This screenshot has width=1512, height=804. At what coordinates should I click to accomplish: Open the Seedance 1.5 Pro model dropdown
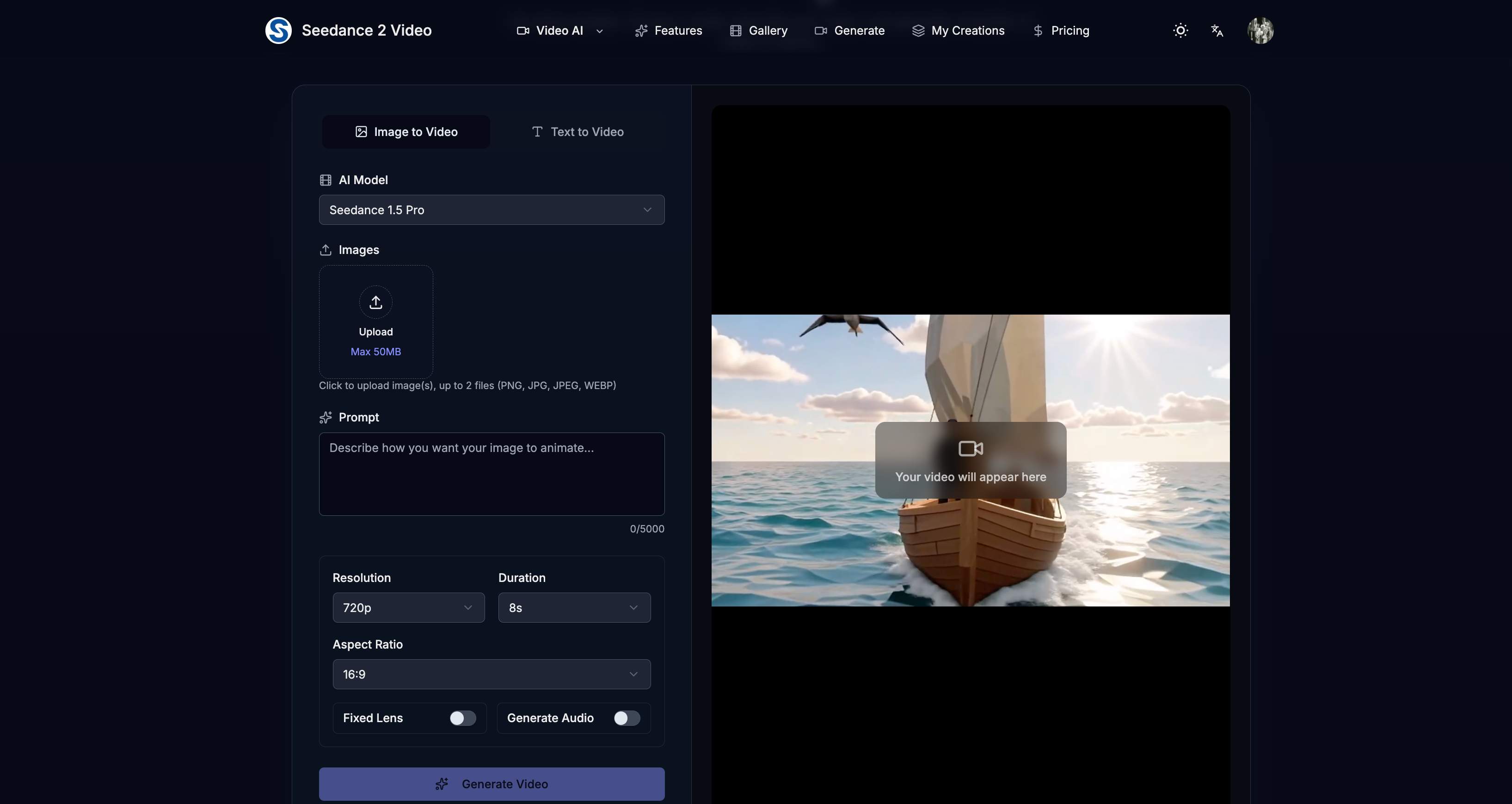tap(491, 210)
